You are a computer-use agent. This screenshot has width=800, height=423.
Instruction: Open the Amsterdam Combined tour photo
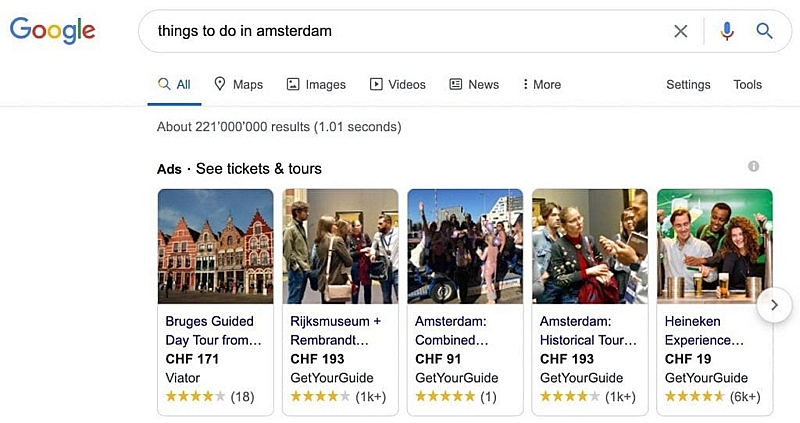[x=465, y=246]
